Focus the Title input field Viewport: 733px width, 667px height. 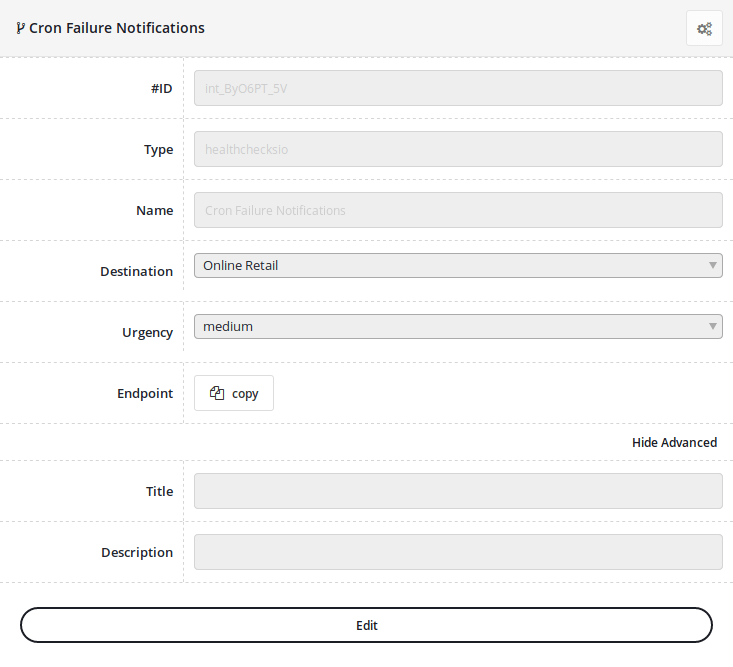pyautogui.click(x=458, y=491)
